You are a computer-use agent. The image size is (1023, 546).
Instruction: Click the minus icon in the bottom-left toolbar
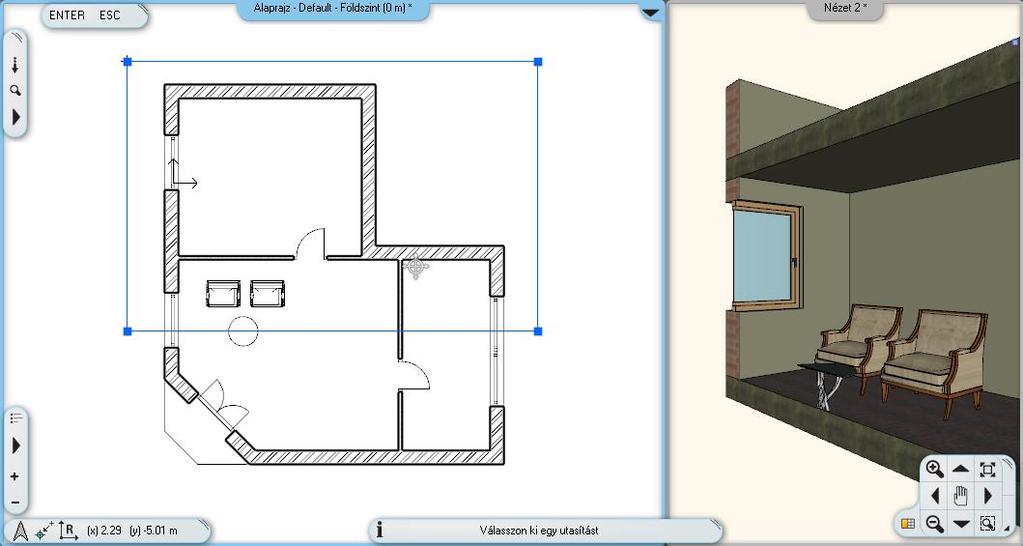tap(15, 503)
